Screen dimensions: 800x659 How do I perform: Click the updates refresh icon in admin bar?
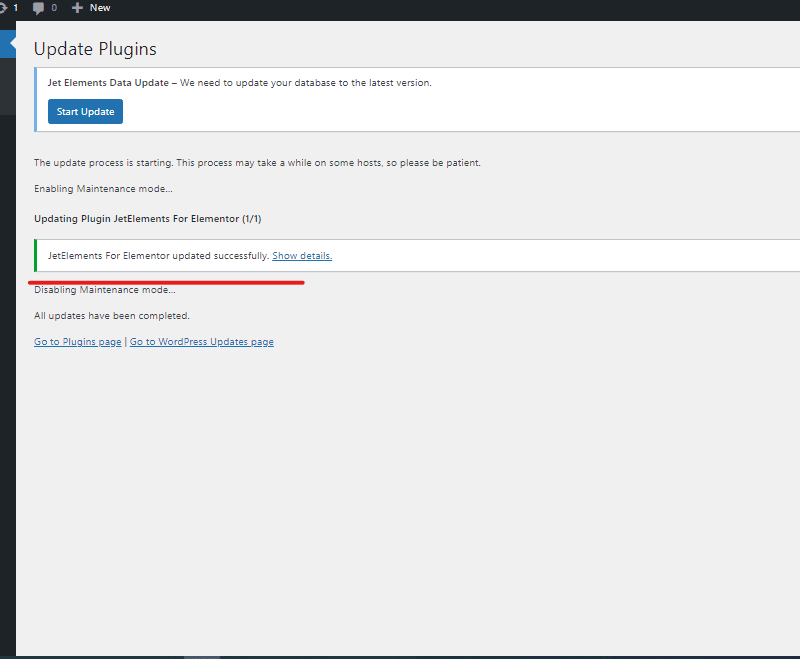pos(3,8)
